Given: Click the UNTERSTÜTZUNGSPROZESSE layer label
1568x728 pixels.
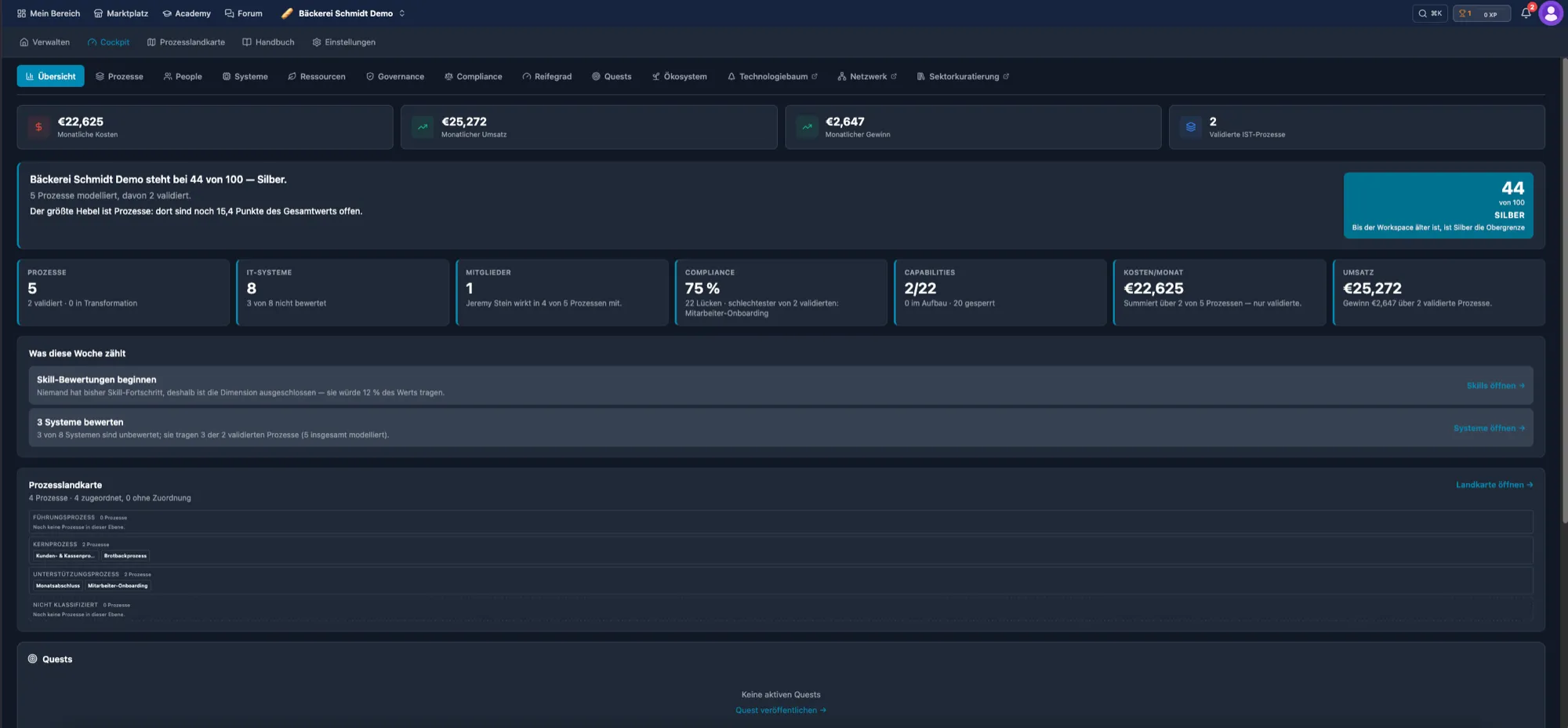Looking at the screenshot, I should (76, 574).
